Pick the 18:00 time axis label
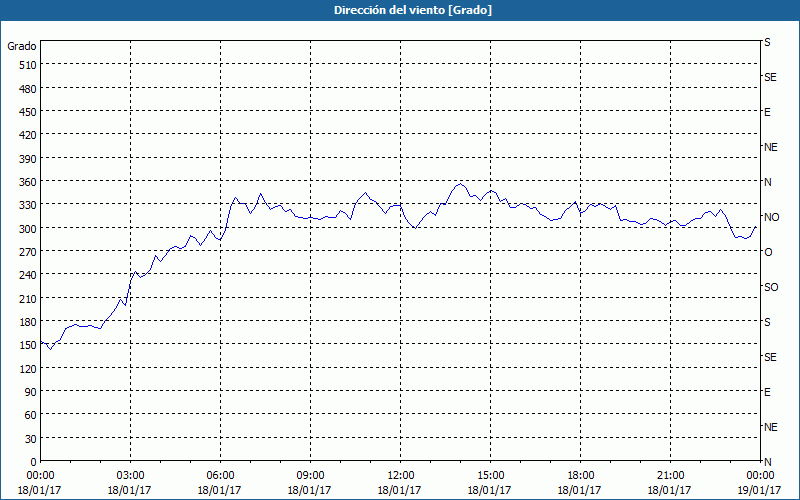This screenshot has width=800, height=500. click(580, 476)
